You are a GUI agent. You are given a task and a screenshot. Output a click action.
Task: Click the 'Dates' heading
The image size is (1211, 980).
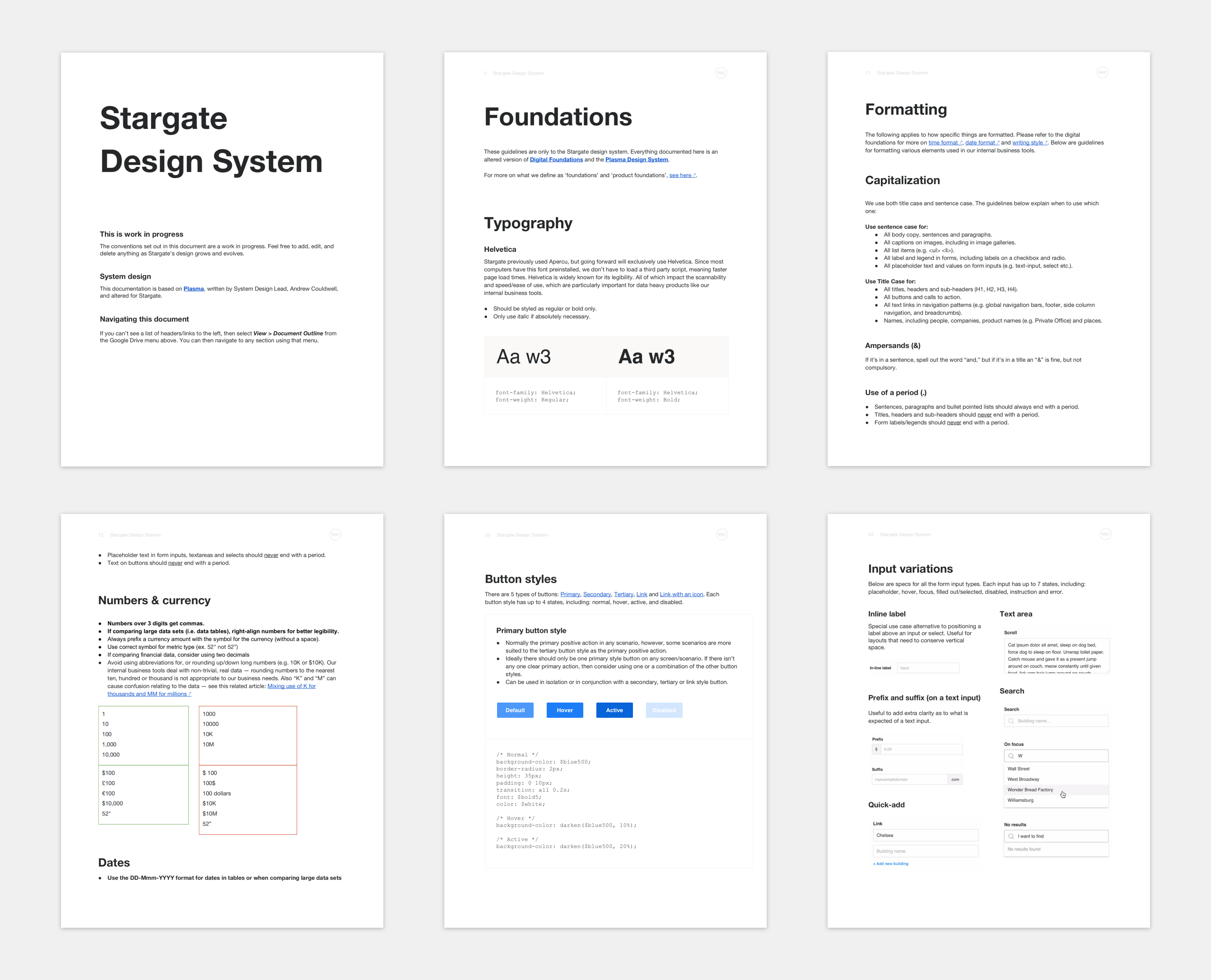click(x=114, y=862)
